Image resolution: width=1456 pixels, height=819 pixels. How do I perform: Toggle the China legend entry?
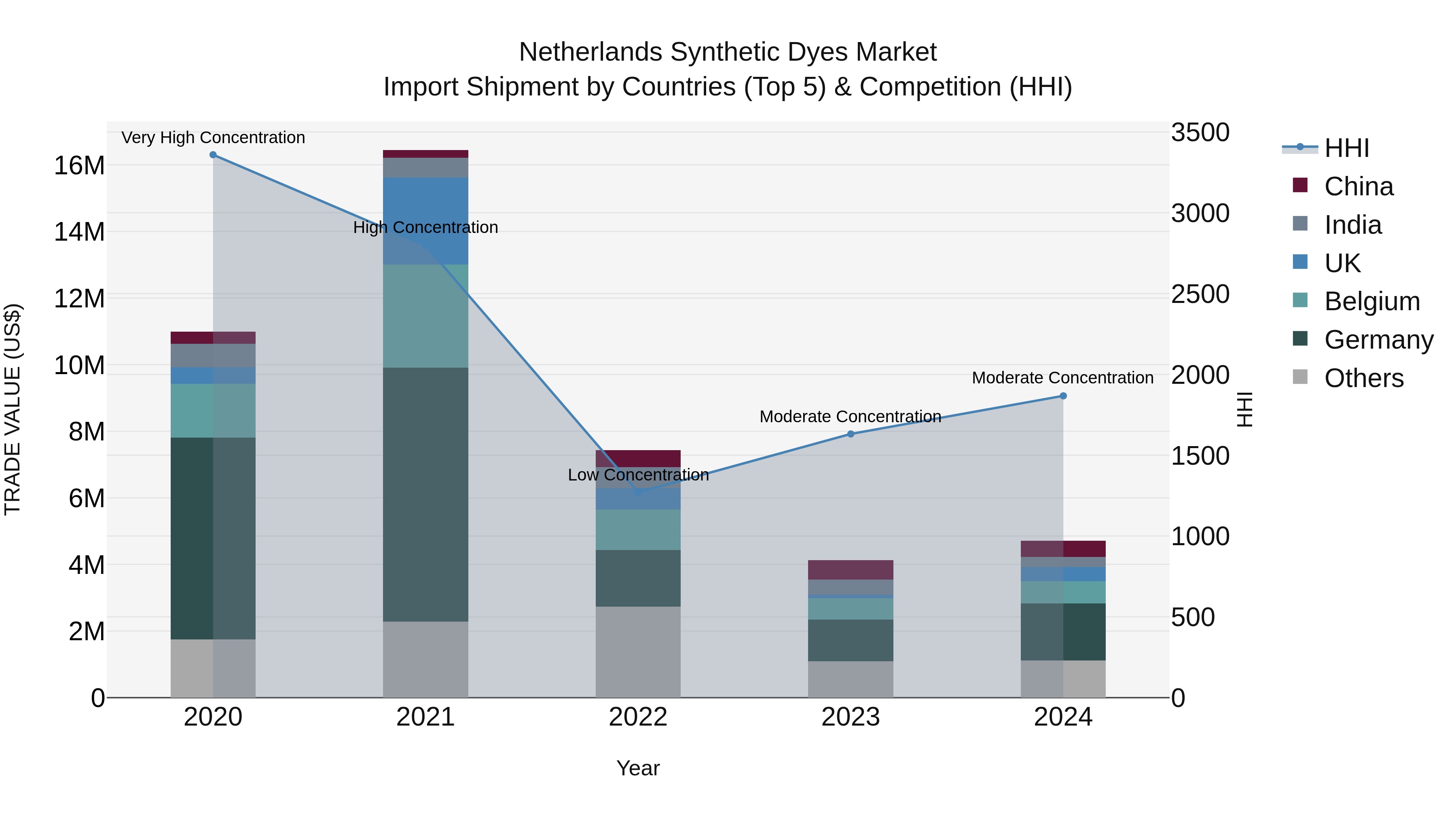1343,186
